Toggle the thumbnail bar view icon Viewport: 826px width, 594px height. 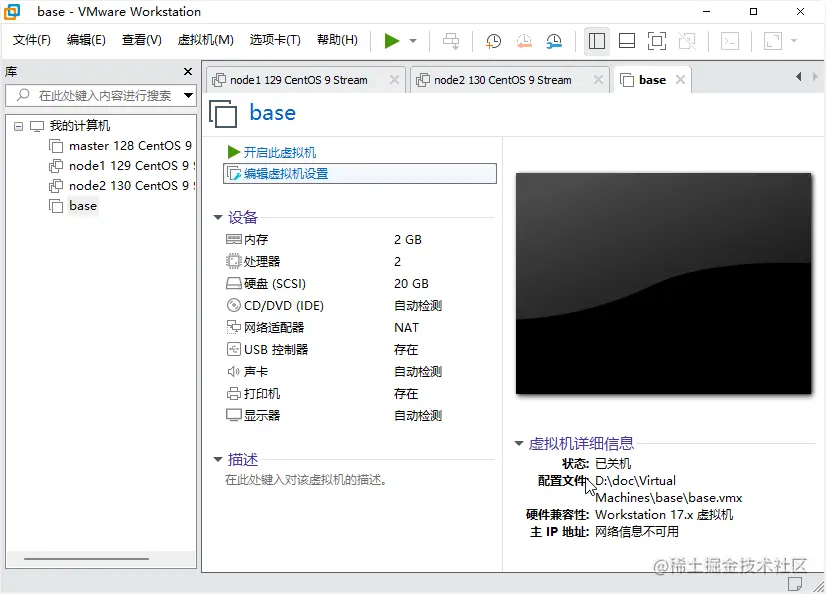click(x=627, y=41)
